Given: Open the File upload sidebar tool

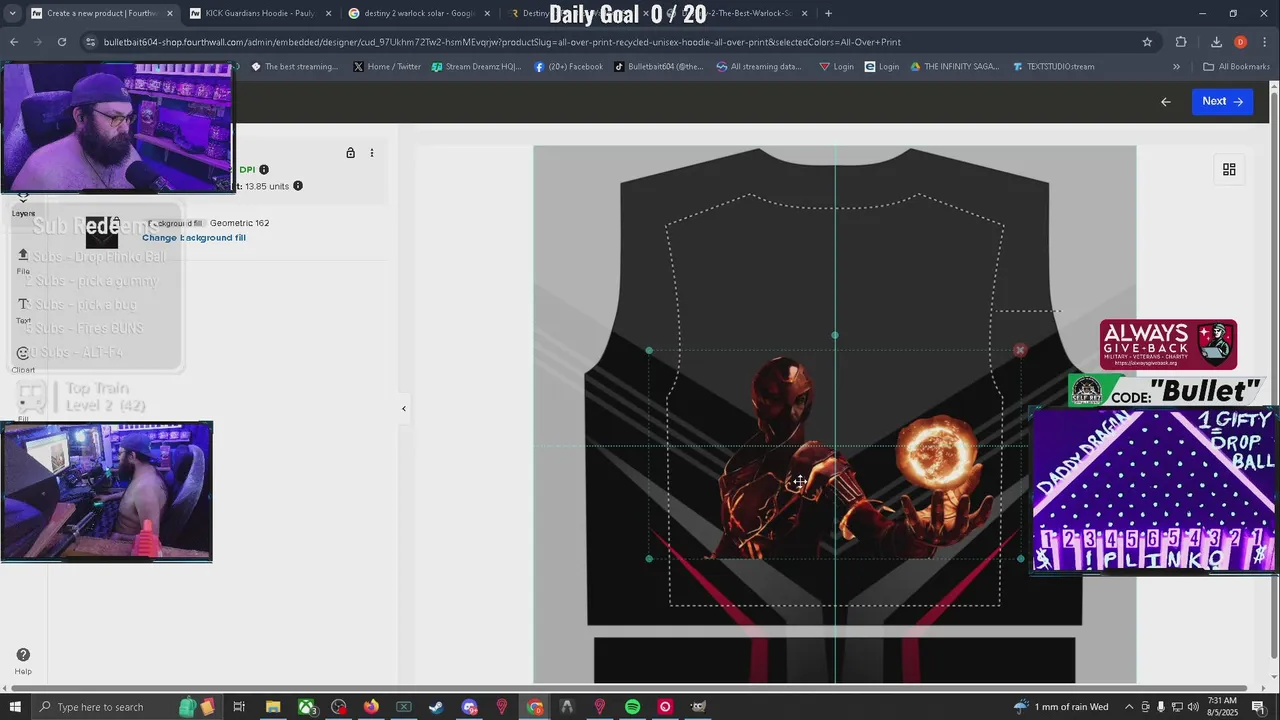Looking at the screenshot, I should 23,260.
